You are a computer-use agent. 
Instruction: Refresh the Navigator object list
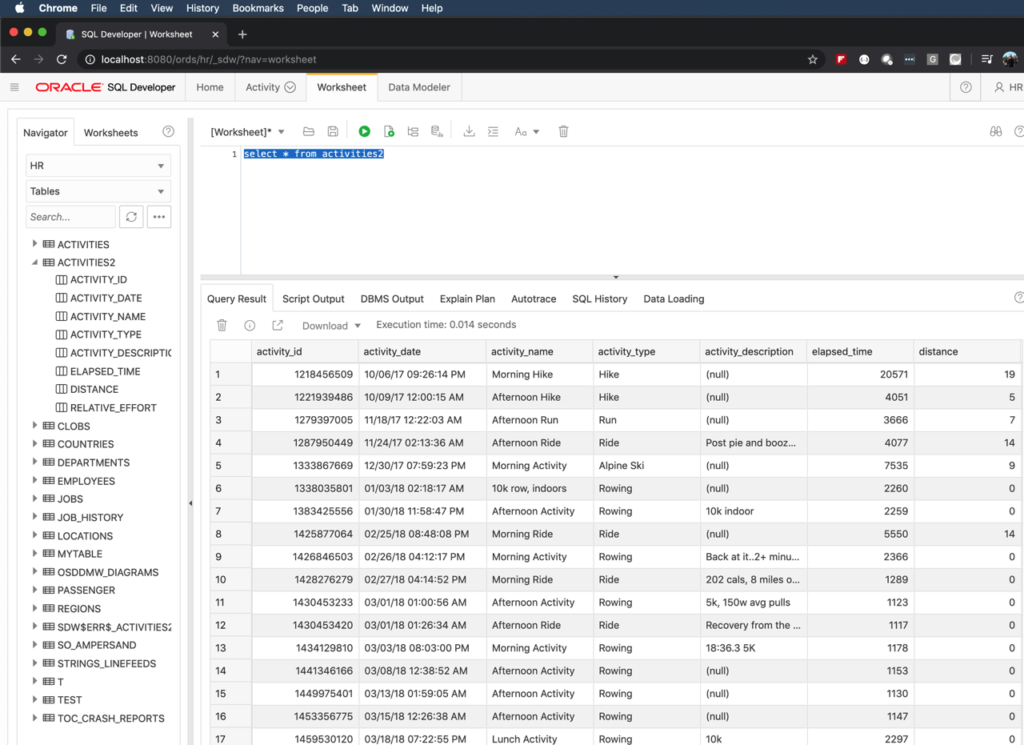131,217
